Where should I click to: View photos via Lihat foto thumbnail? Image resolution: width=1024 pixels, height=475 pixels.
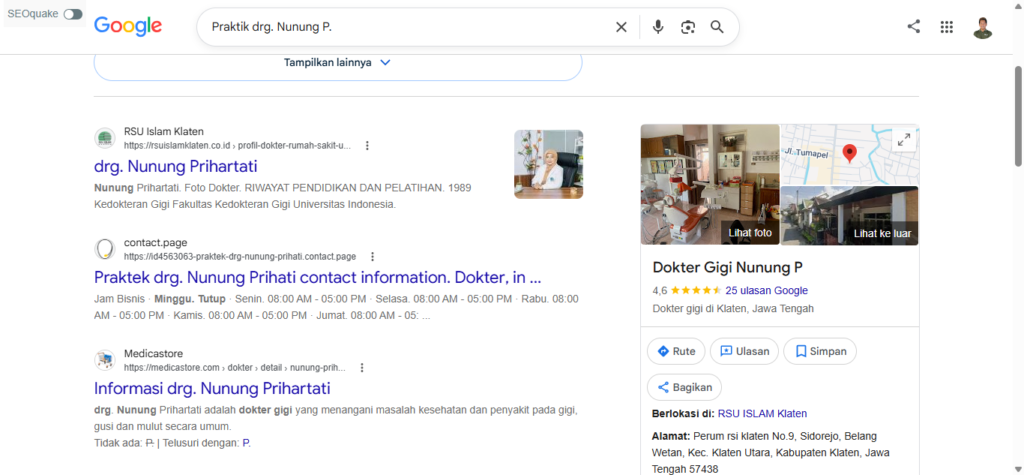point(710,184)
